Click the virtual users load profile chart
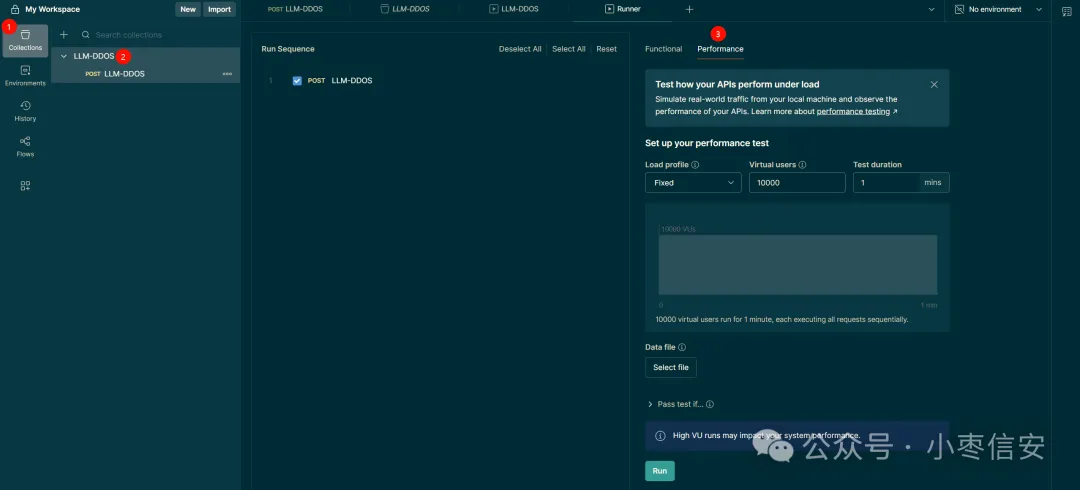Image resolution: width=1080 pixels, height=490 pixels. pos(798,265)
